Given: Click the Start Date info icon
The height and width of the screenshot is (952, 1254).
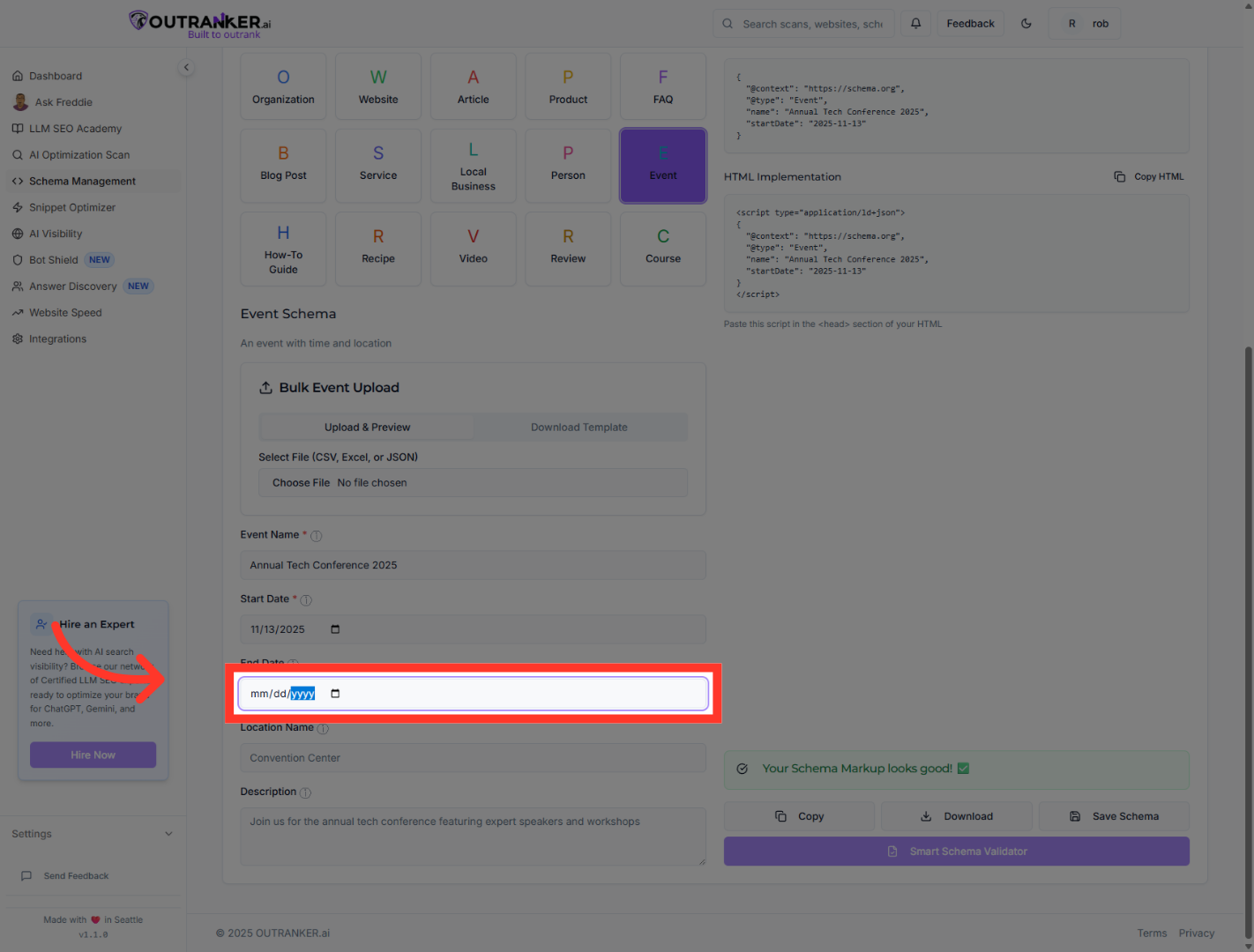Looking at the screenshot, I should tap(306, 600).
